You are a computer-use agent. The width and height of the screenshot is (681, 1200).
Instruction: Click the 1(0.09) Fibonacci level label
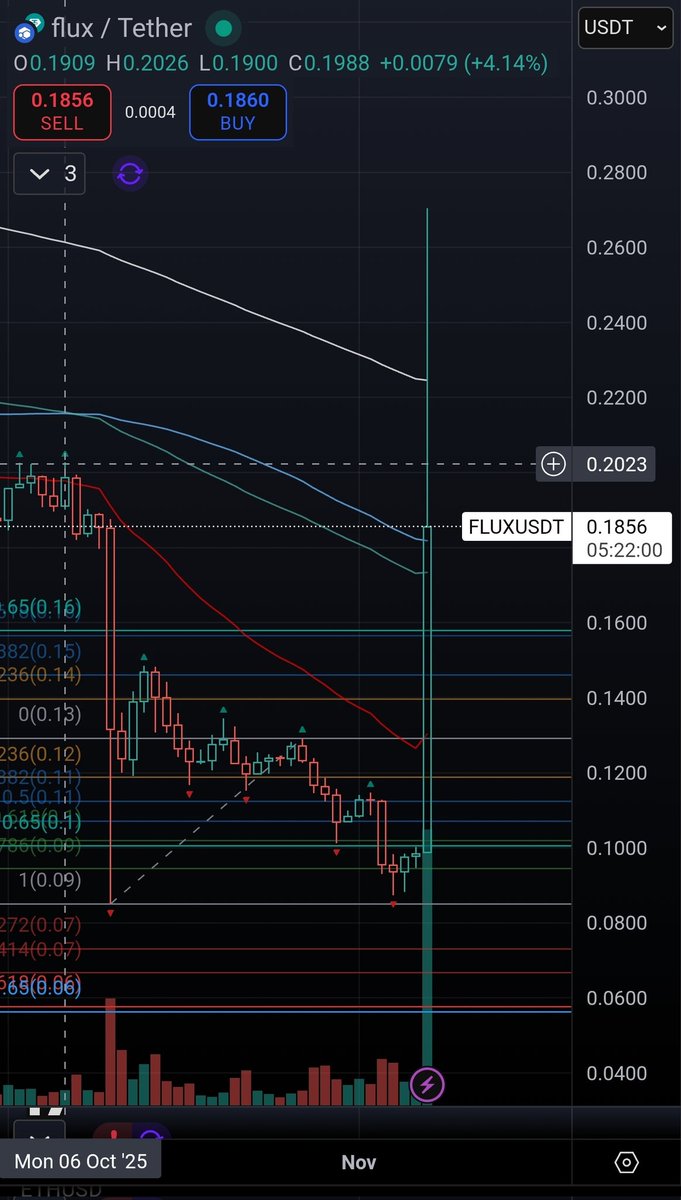coord(49,881)
